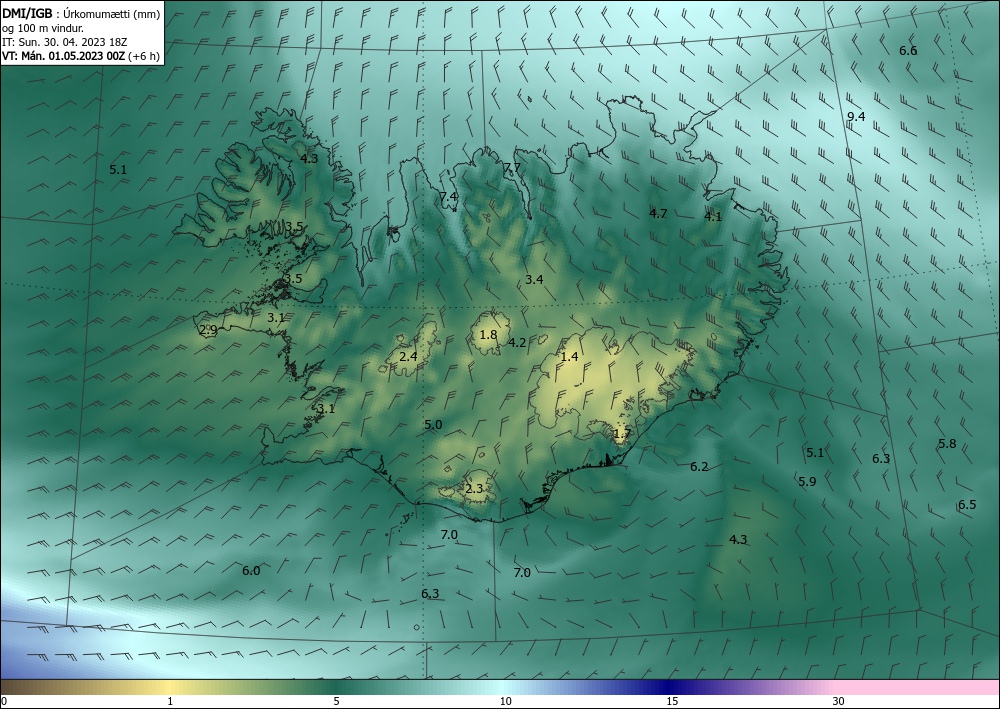The image size is (1000, 709).
Task: Click the 9.4 value over the northeast sea
Action: pos(856,117)
